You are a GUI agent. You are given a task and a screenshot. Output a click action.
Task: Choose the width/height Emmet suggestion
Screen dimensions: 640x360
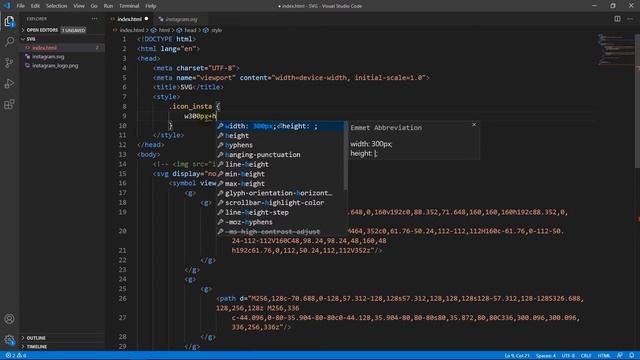coord(280,126)
